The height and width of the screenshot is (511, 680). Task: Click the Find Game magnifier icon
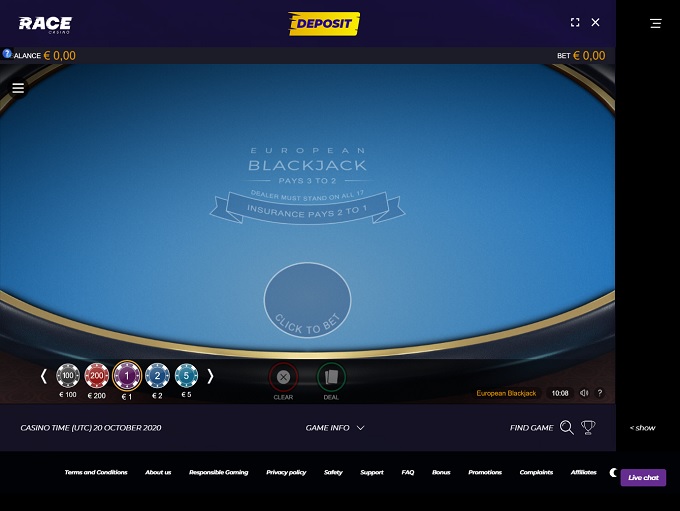coord(566,427)
